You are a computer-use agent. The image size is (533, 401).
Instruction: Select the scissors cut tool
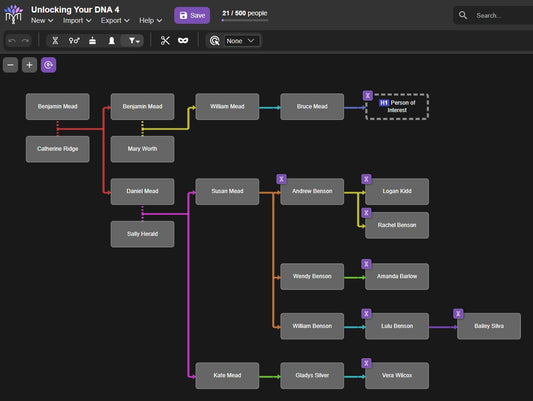tap(165, 41)
